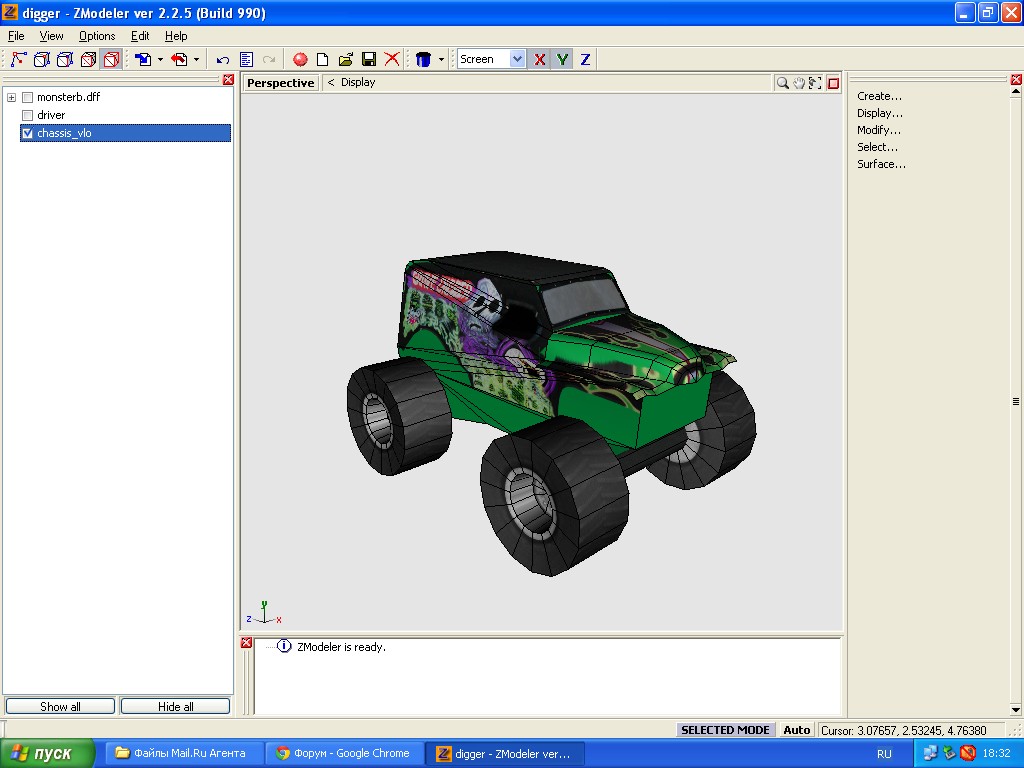
Task: Open the undo history list icon
Action: (x=246, y=60)
